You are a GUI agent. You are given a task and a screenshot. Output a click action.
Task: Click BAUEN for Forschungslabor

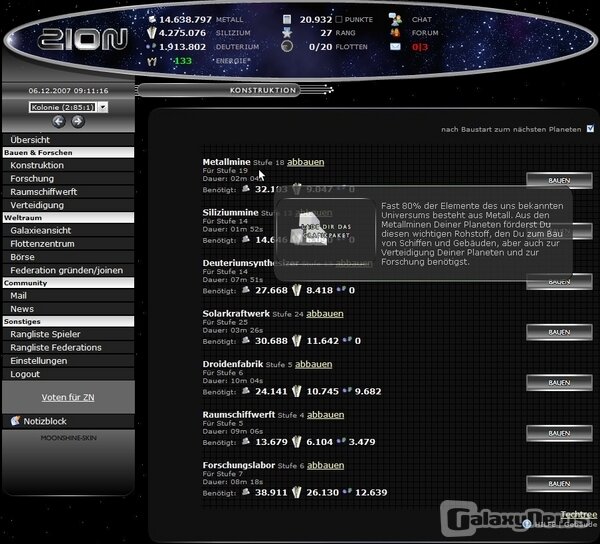559,484
